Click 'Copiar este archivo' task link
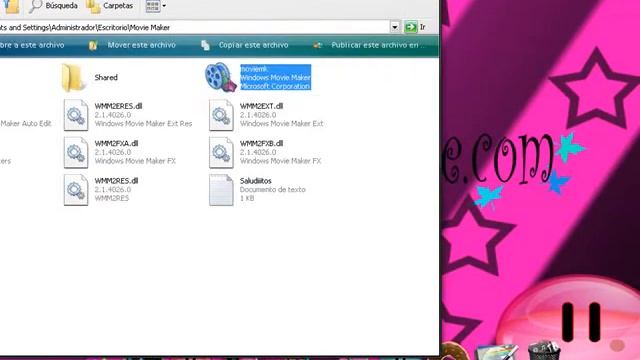Viewport: 640px width, 360px height. click(x=253, y=45)
